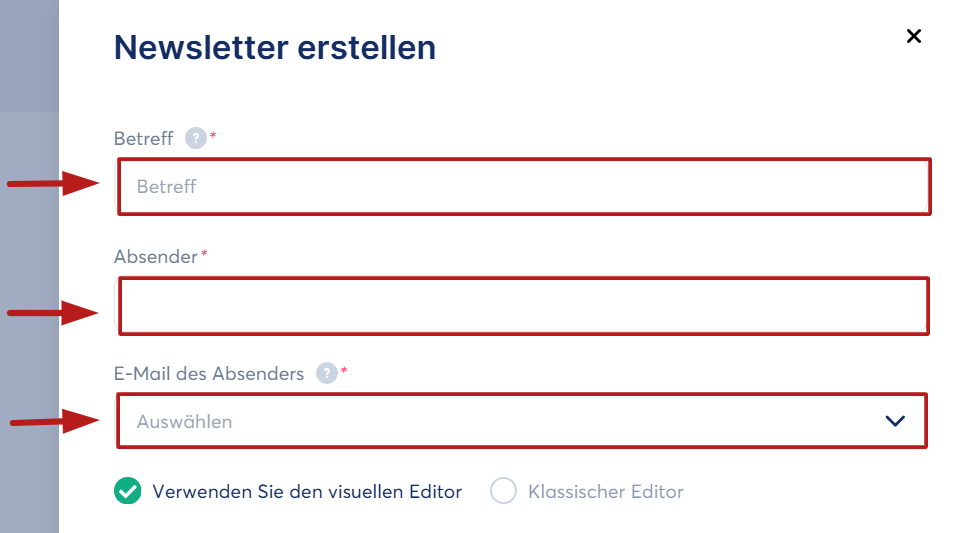Click the help icon beside E-Mail des Absenders
This screenshot has width=975, height=533.
(326, 373)
